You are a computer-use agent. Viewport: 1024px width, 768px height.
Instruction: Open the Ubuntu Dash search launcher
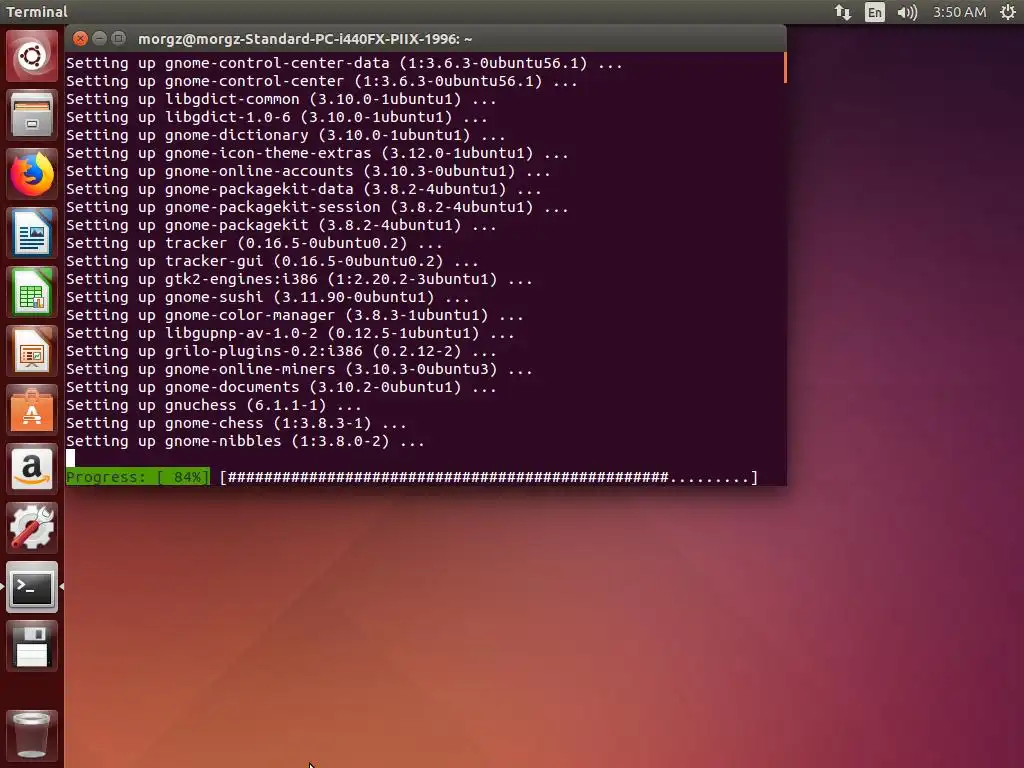click(x=31, y=56)
